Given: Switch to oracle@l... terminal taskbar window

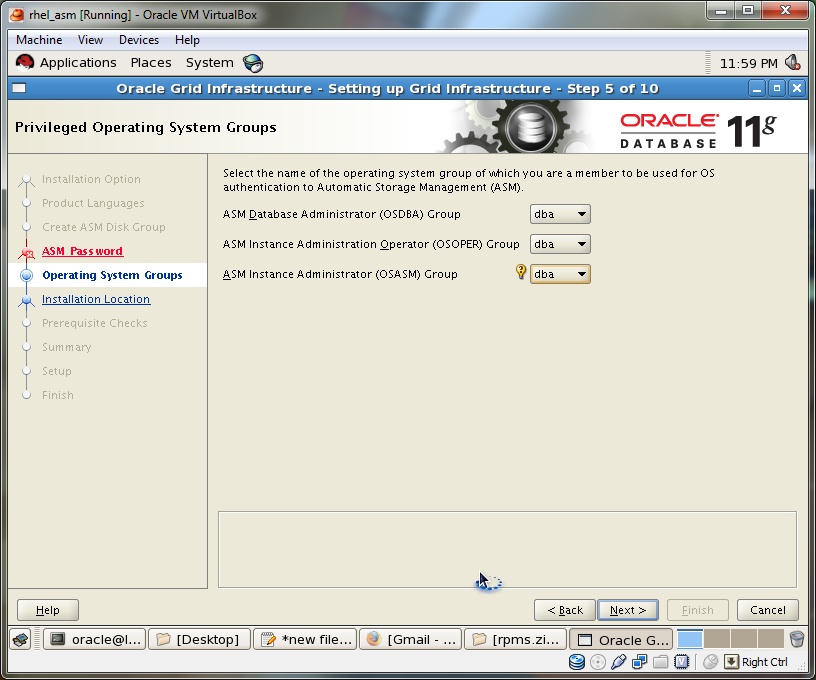Looking at the screenshot, I should tap(94, 639).
